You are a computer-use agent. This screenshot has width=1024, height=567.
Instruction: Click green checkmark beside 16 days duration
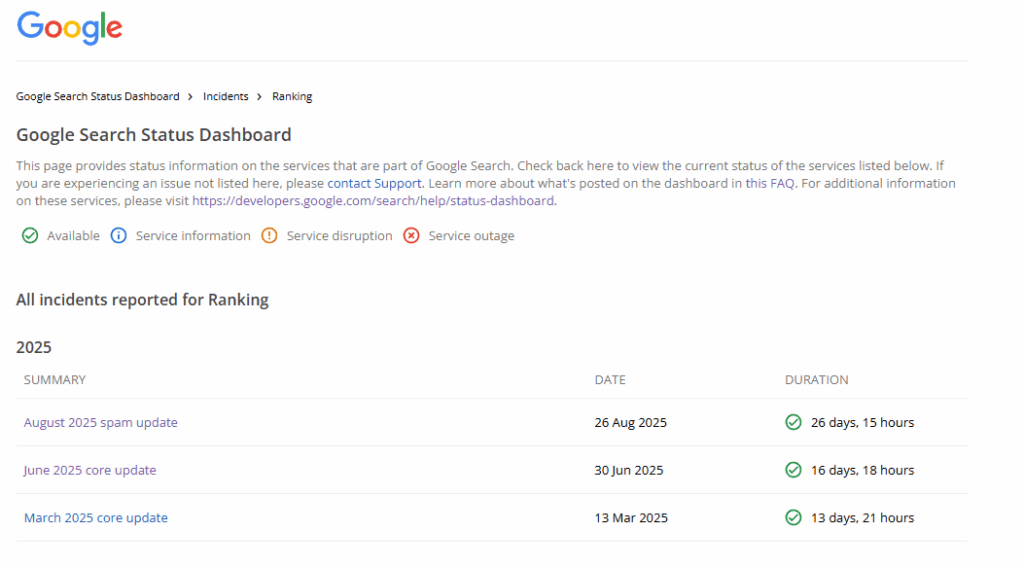(x=793, y=470)
